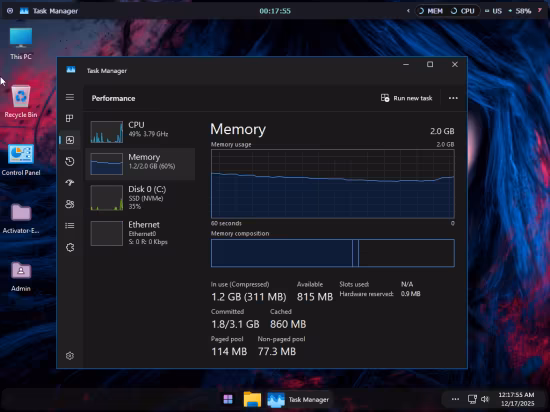This screenshot has width=550, height=412.
Task: Click the "815 MB" available value
Action: tap(315, 297)
